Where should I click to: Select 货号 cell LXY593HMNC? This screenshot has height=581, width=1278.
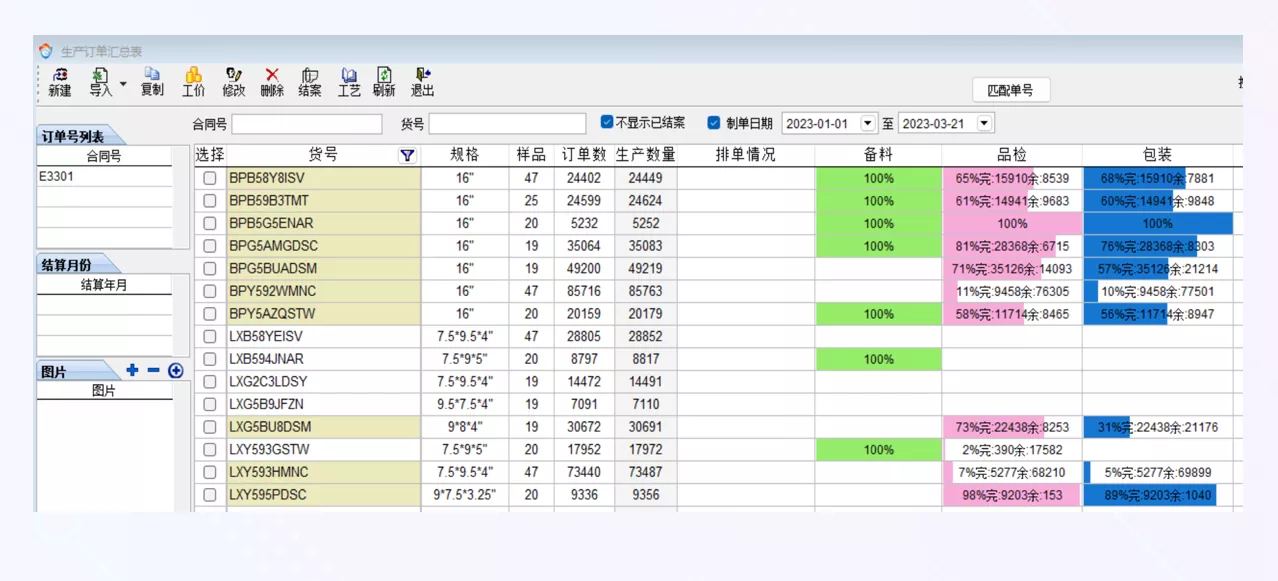(324, 472)
